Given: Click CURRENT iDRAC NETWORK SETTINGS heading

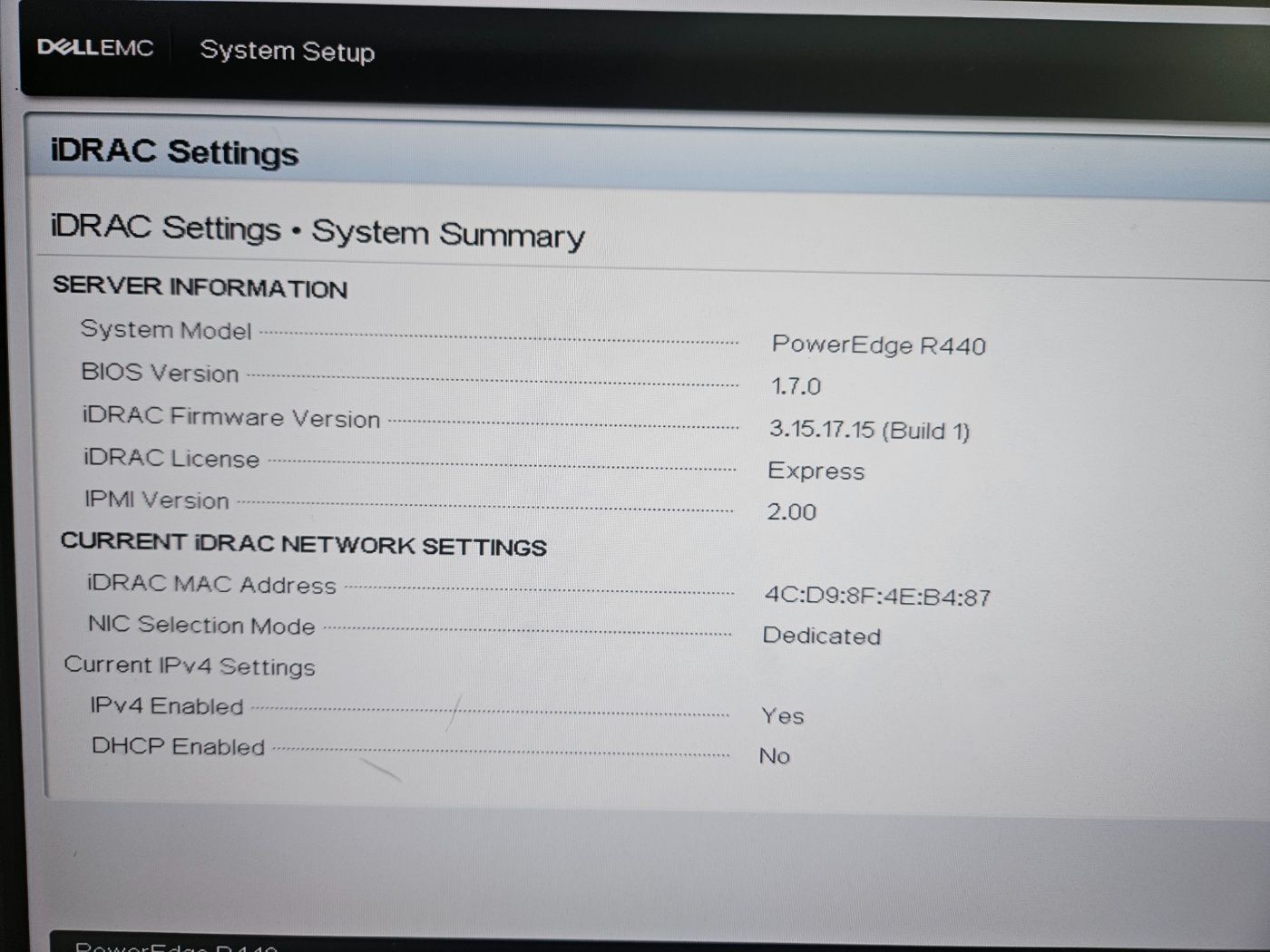Looking at the screenshot, I should point(303,544).
